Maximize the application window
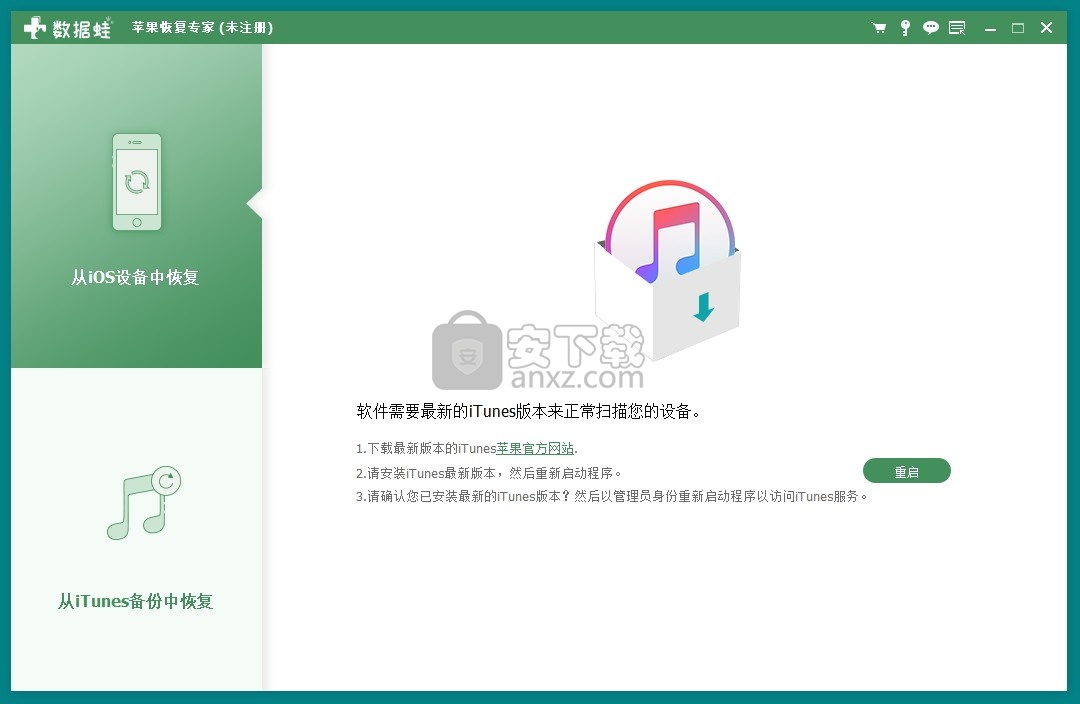 click(1018, 28)
